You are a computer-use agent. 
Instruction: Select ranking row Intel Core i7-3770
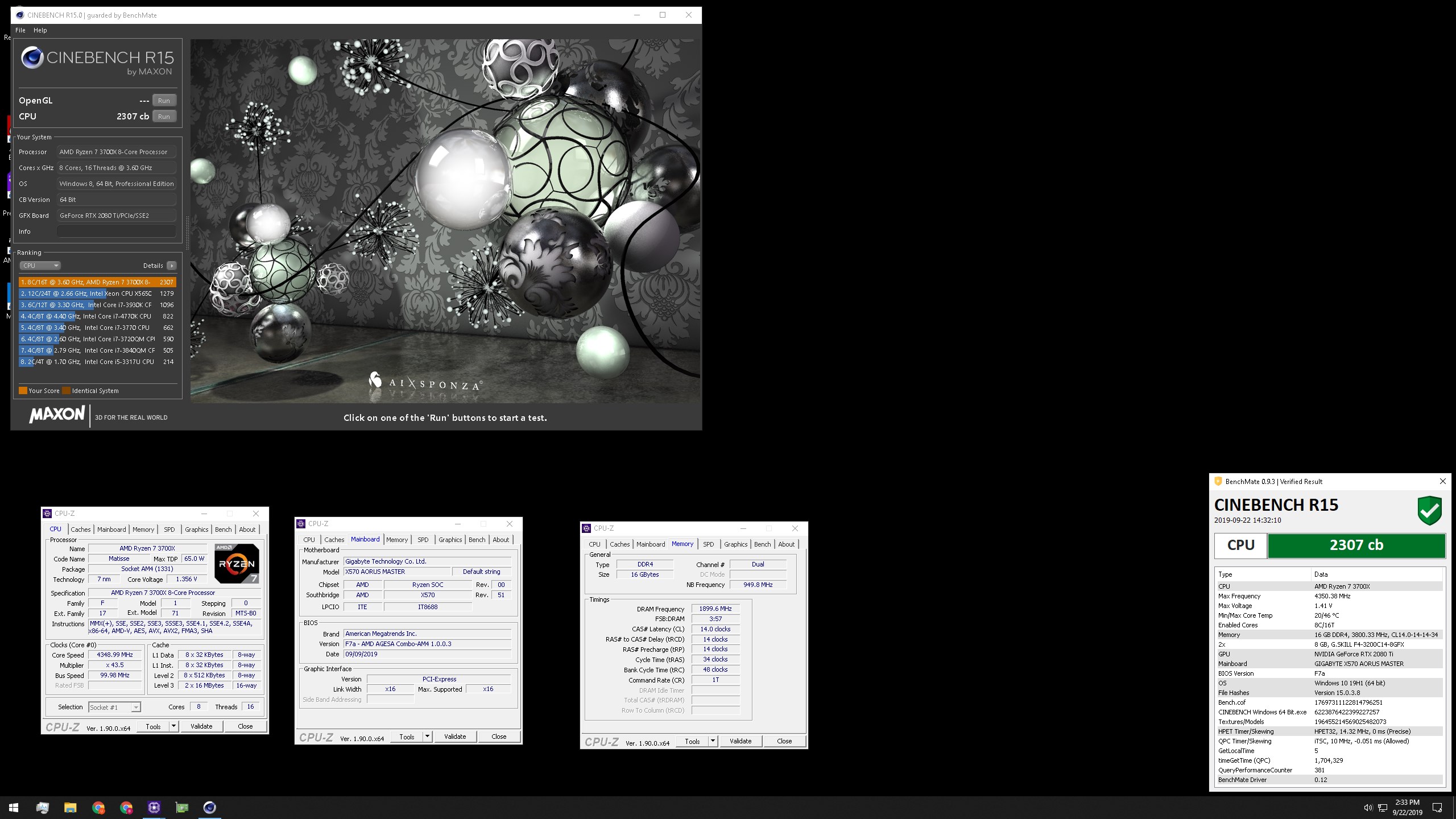(97, 328)
